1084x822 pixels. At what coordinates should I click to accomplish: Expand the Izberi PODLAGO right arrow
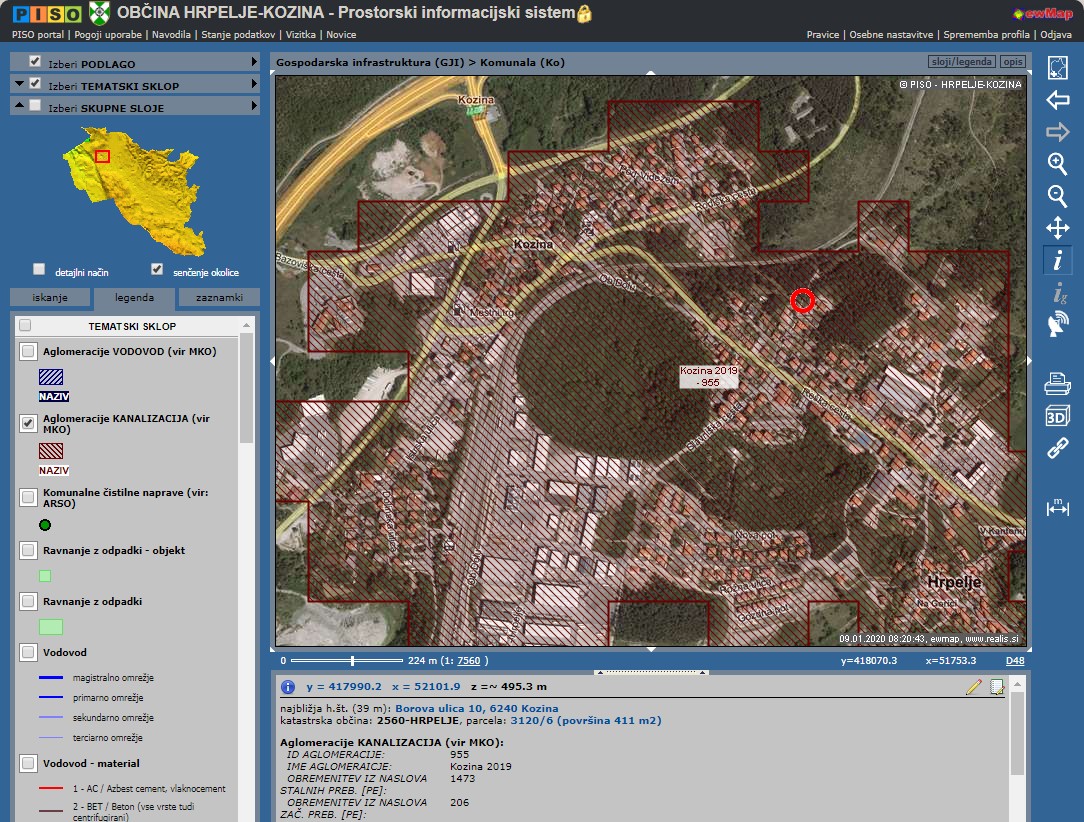(x=255, y=62)
